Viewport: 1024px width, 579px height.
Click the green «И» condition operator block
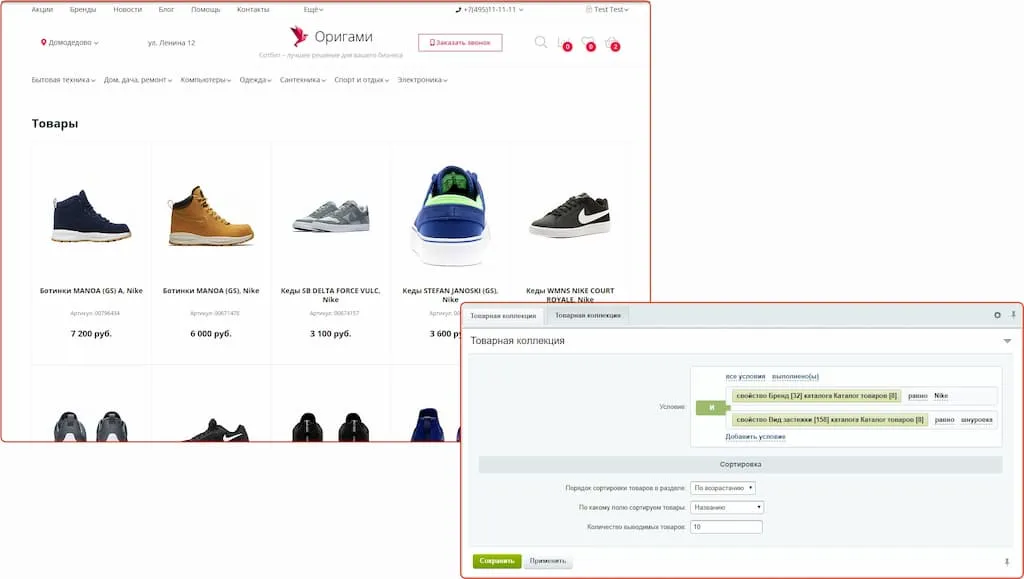pos(711,408)
